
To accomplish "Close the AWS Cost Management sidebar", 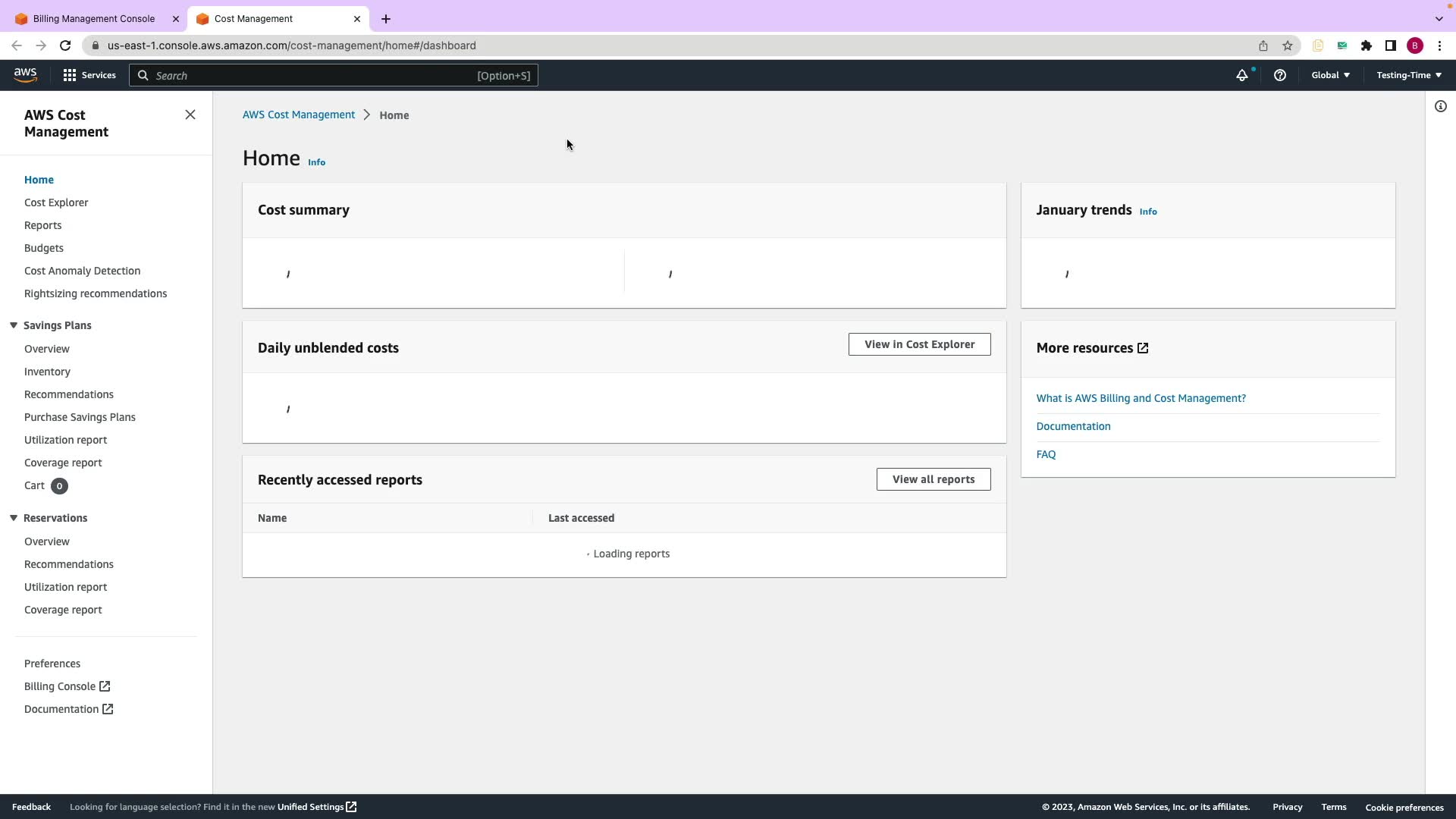I will click(x=190, y=115).
